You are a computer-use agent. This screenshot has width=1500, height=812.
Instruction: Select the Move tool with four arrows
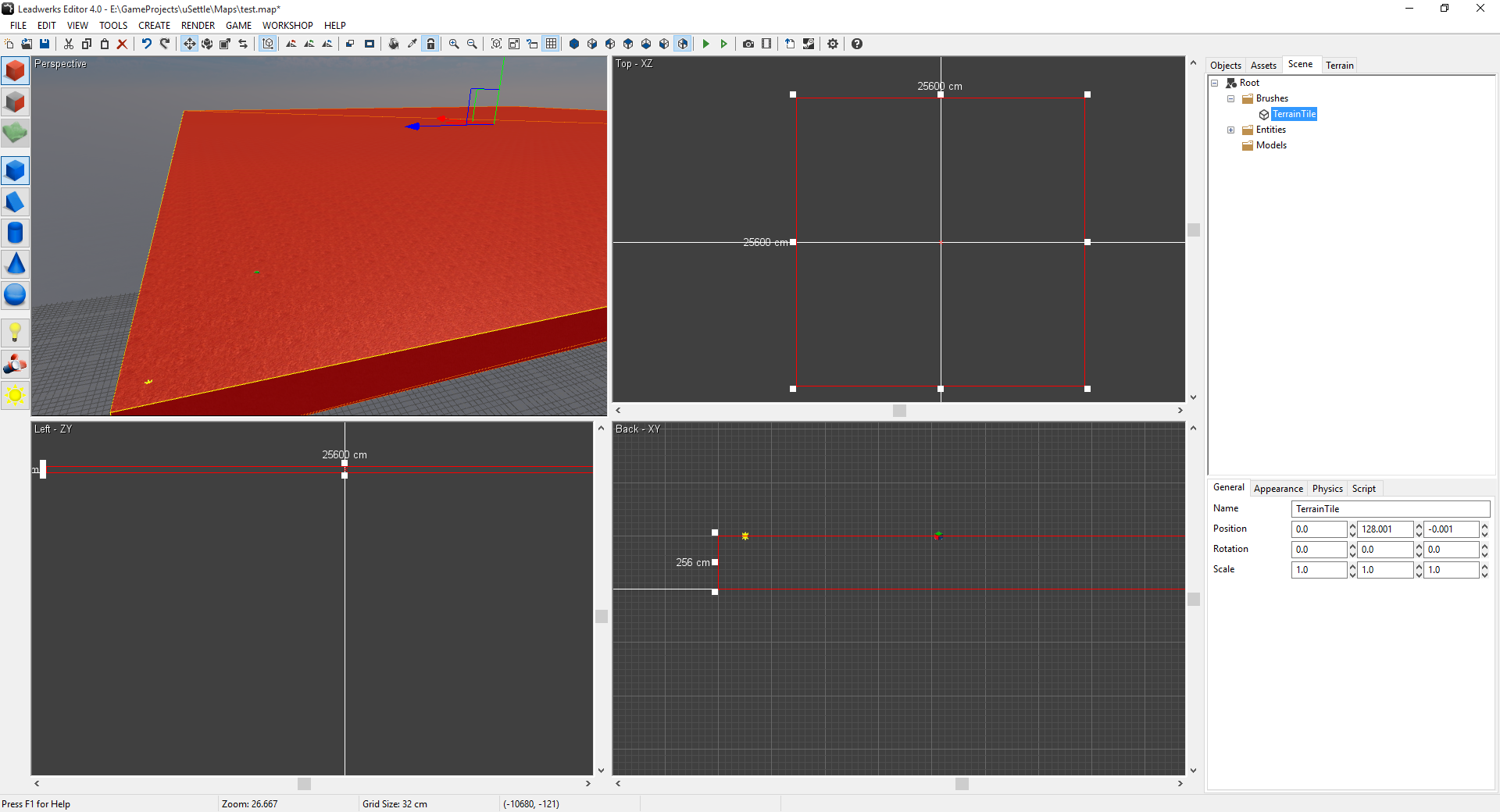[x=189, y=44]
